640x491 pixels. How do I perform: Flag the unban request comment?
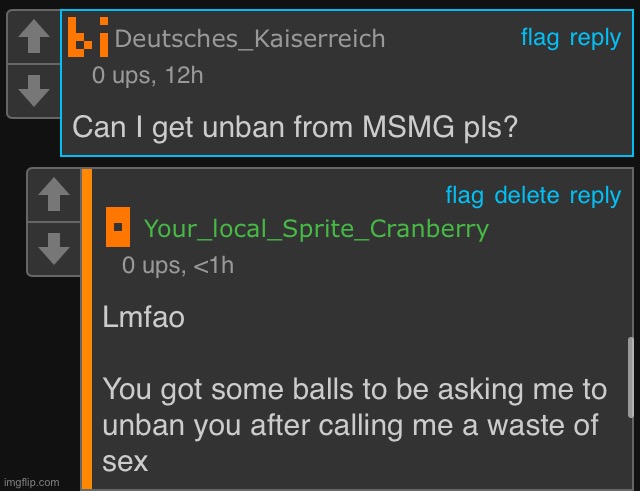pos(540,38)
